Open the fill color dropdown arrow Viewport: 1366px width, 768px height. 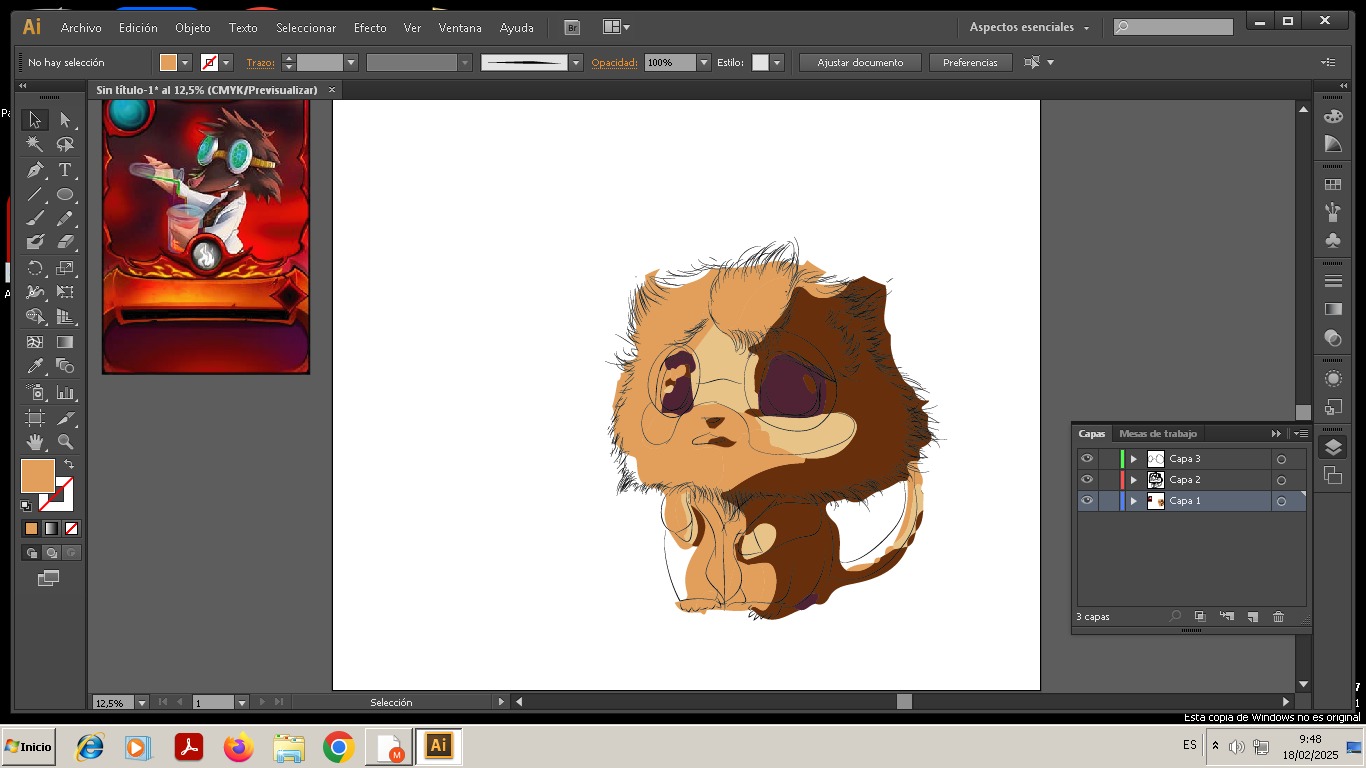point(185,63)
